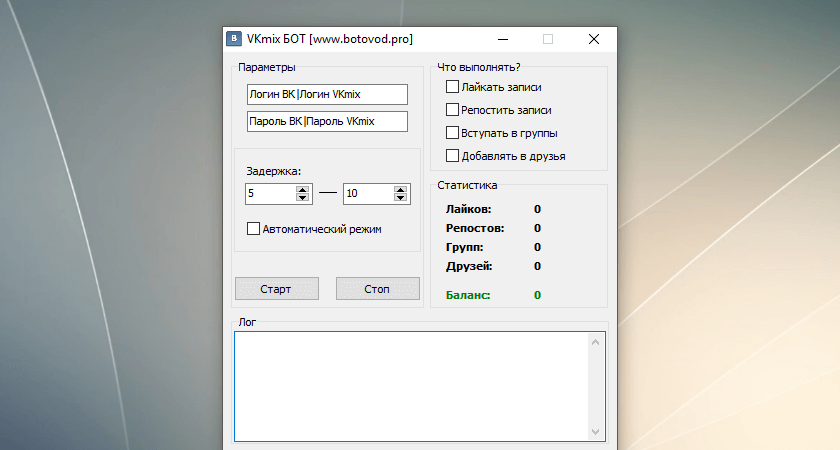Click the VK app icon in title bar
Viewport: 840px width, 450px height.
pyautogui.click(x=234, y=39)
